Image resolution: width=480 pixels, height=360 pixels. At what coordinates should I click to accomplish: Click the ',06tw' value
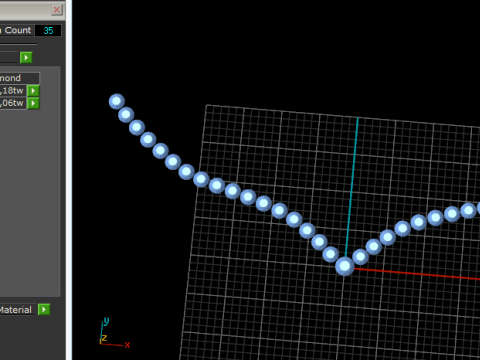pyautogui.click(x=13, y=103)
